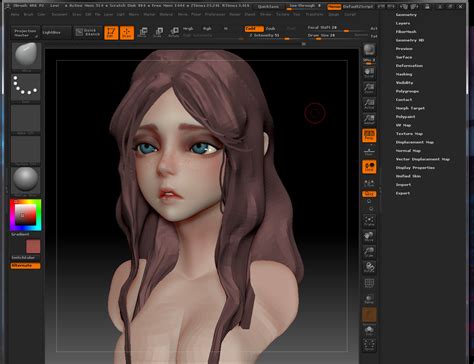This screenshot has width=474, height=364.
Task: Click the L.Sym icon
Action: tap(369, 183)
